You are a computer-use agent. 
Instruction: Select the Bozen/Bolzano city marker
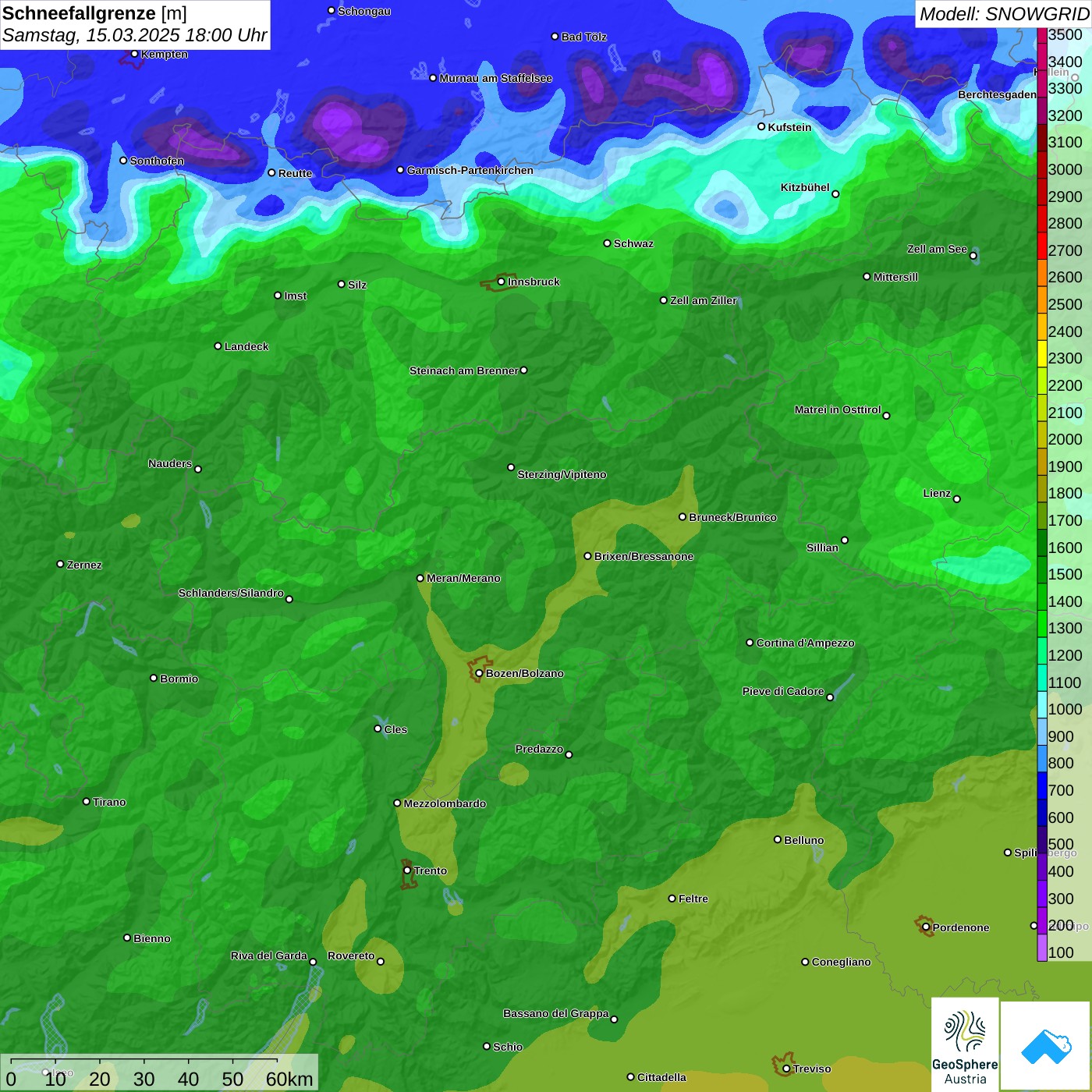point(480,673)
